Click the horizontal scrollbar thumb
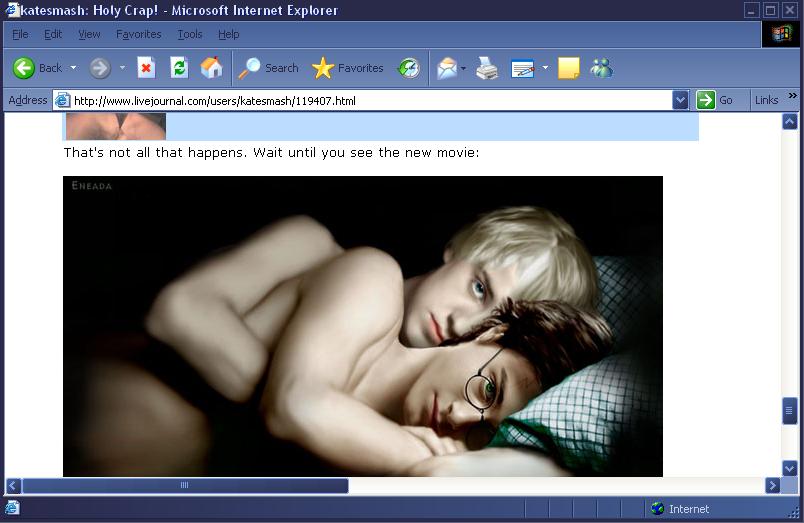 point(185,486)
